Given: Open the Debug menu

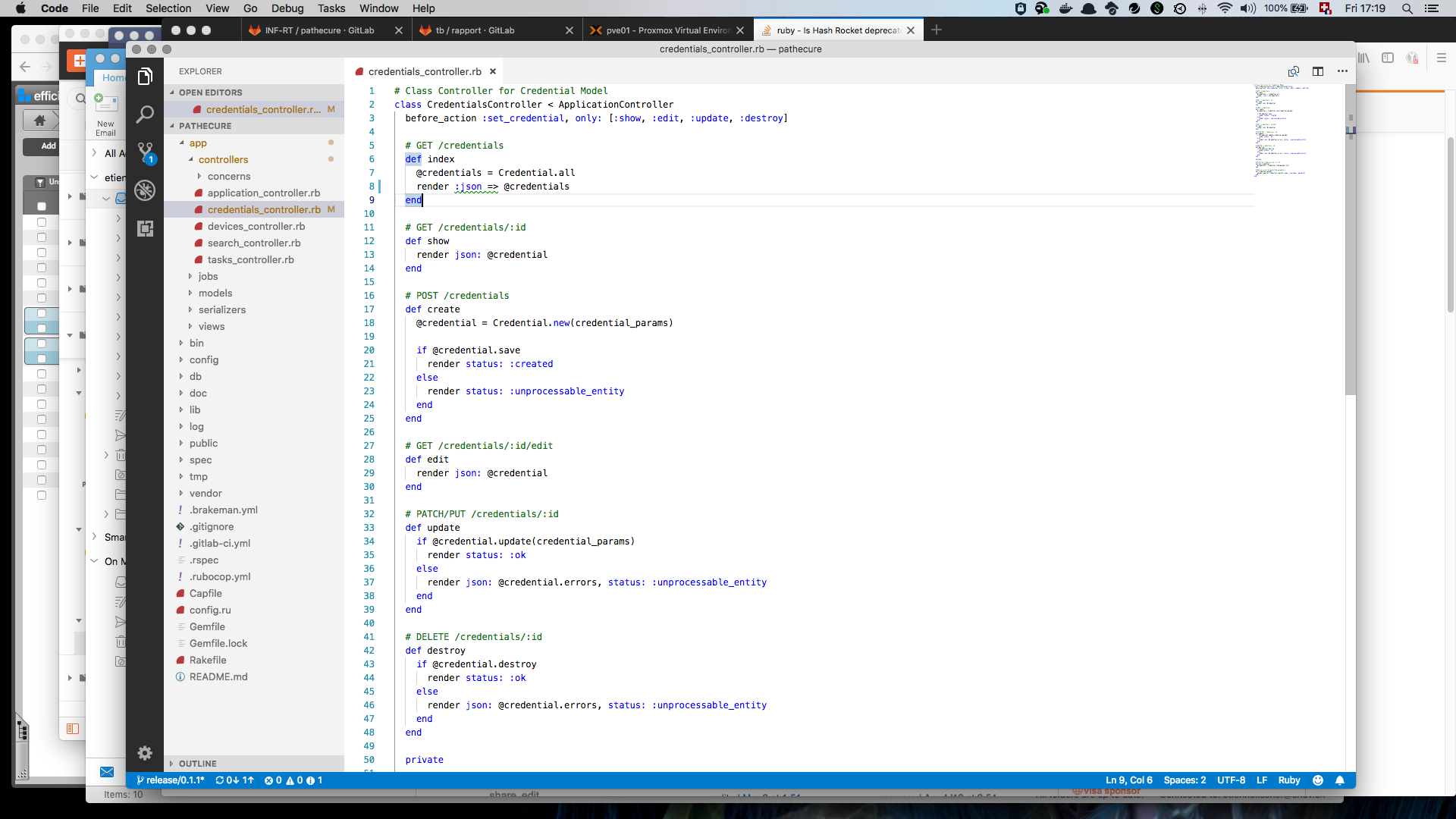Looking at the screenshot, I should [x=287, y=8].
